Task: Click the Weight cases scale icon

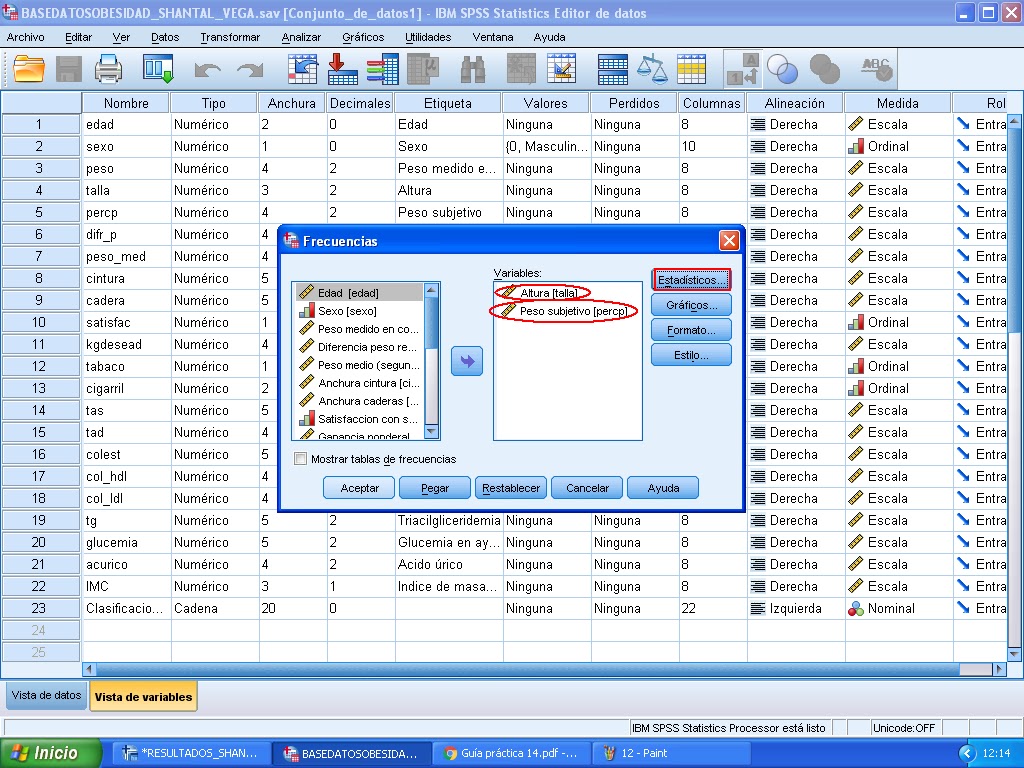Action: (652, 69)
